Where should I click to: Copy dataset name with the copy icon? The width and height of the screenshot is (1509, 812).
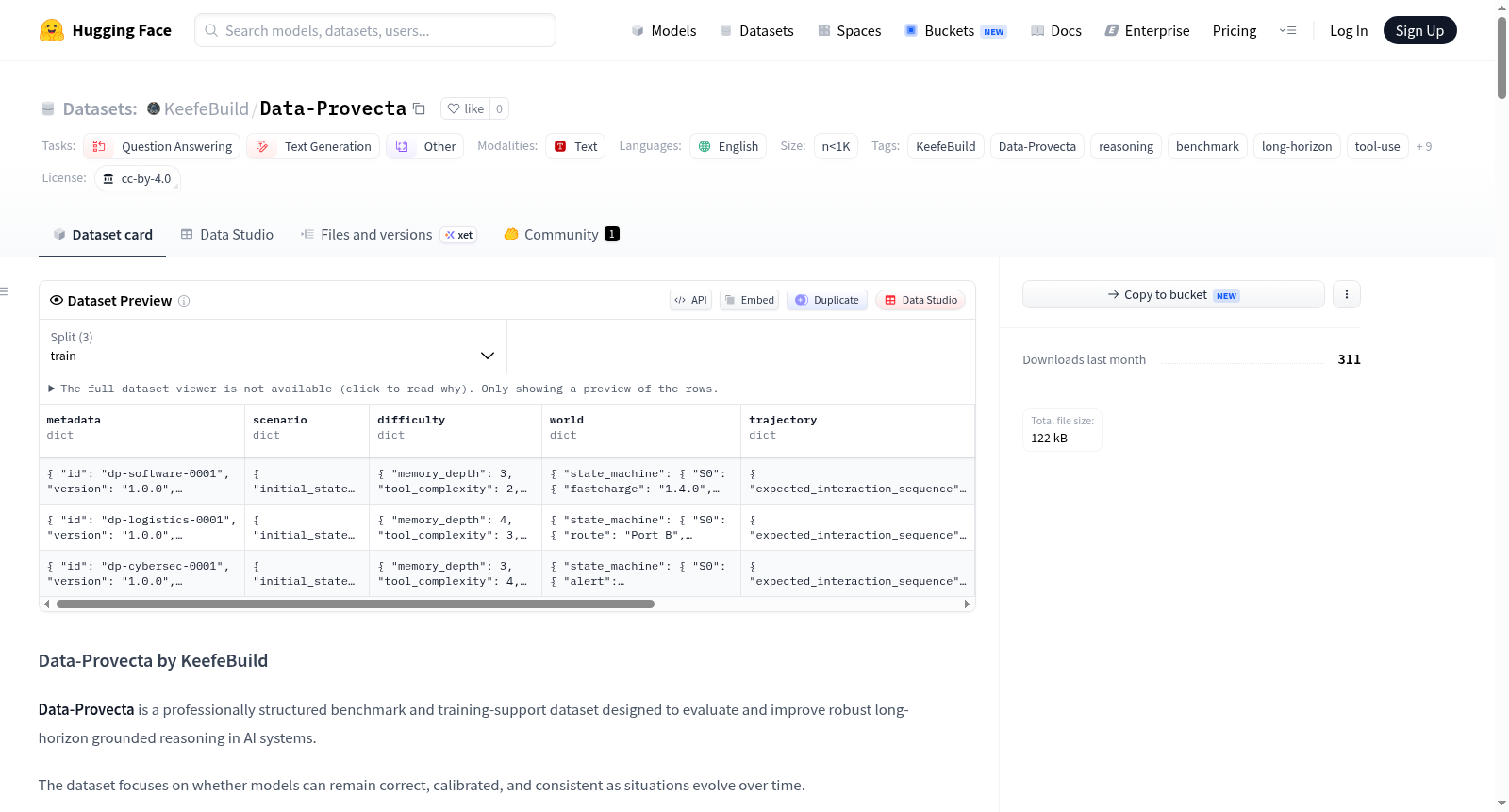point(420,108)
